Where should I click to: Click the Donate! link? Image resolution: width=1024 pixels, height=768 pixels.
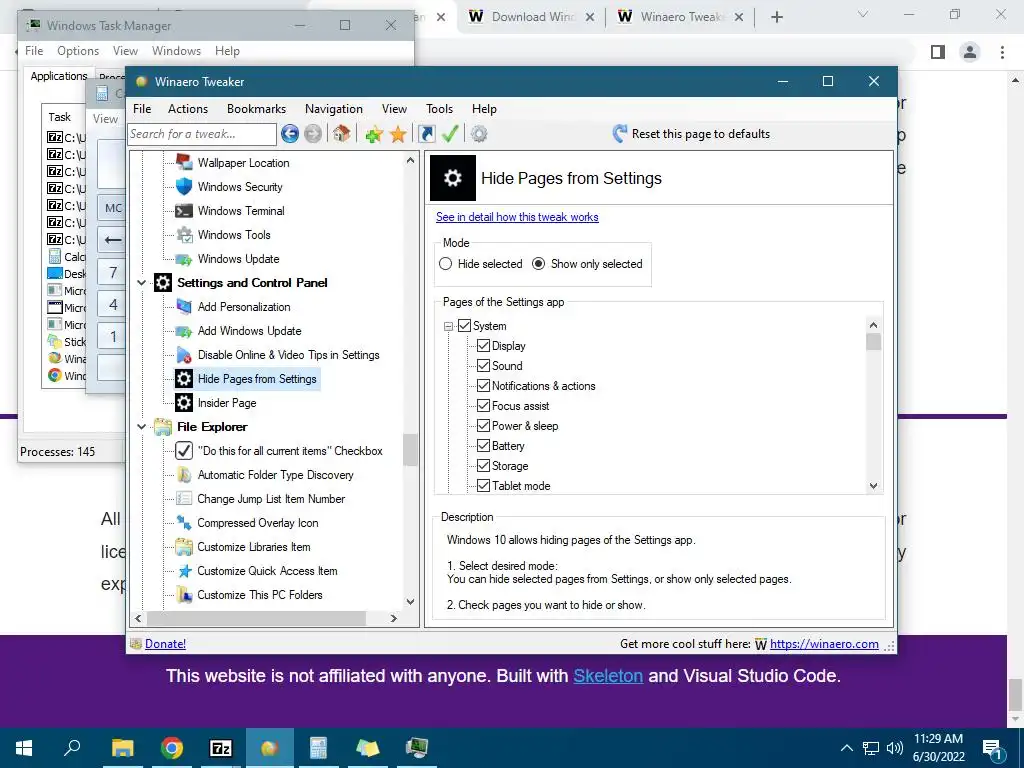pos(165,644)
